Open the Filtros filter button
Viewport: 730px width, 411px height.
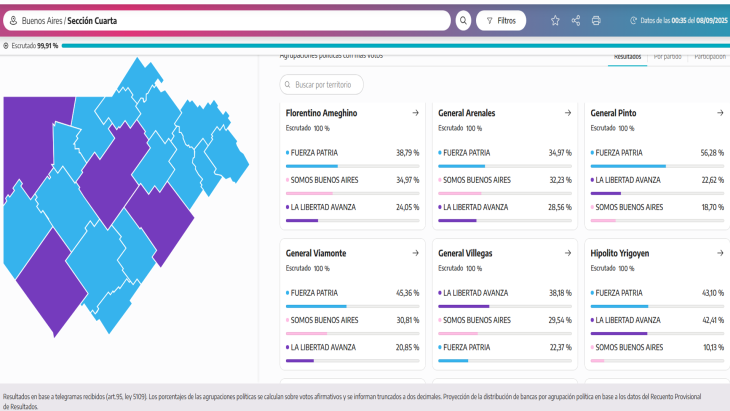pos(501,20)
